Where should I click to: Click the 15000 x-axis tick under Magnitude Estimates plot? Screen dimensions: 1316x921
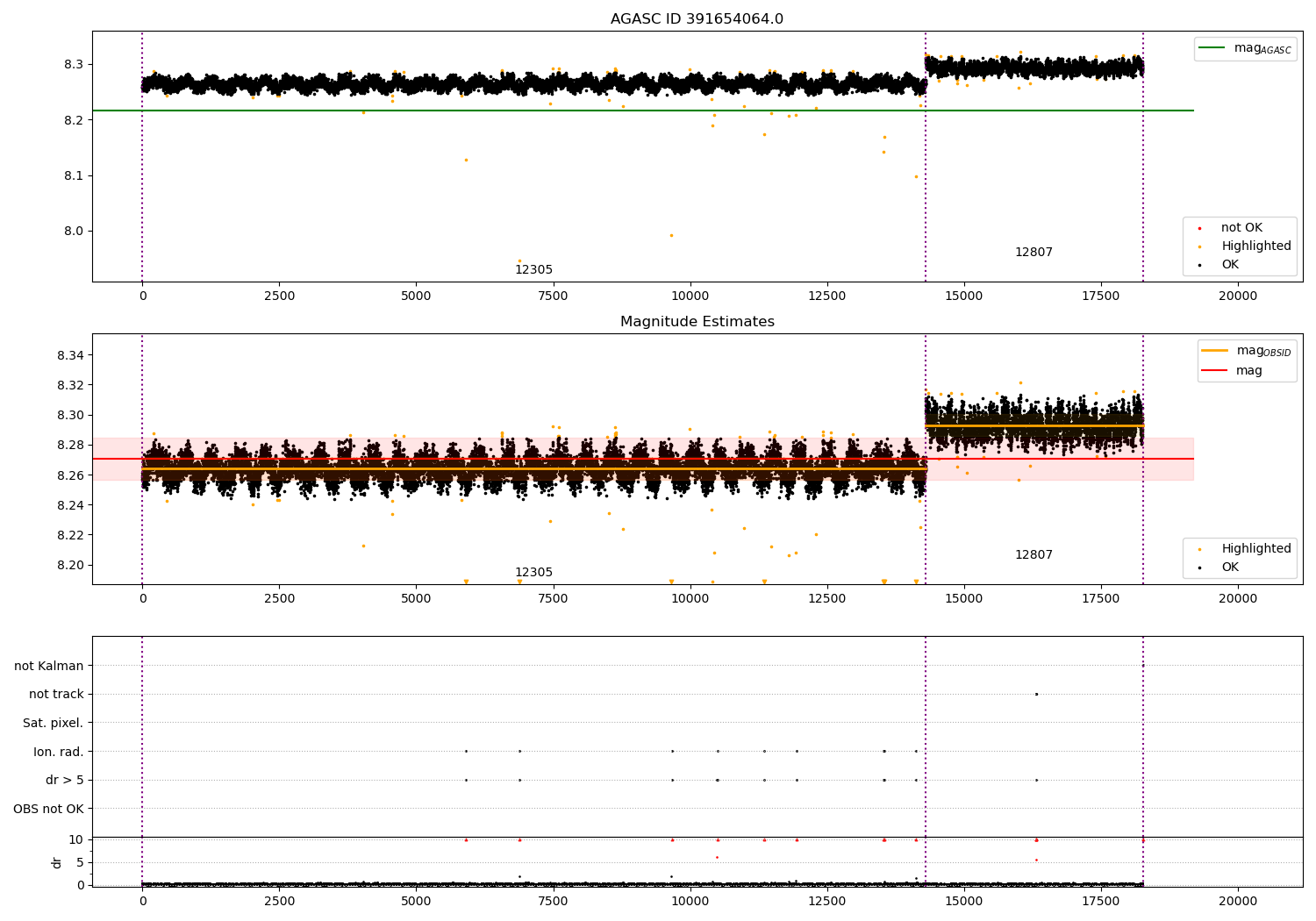coord(964,599)
